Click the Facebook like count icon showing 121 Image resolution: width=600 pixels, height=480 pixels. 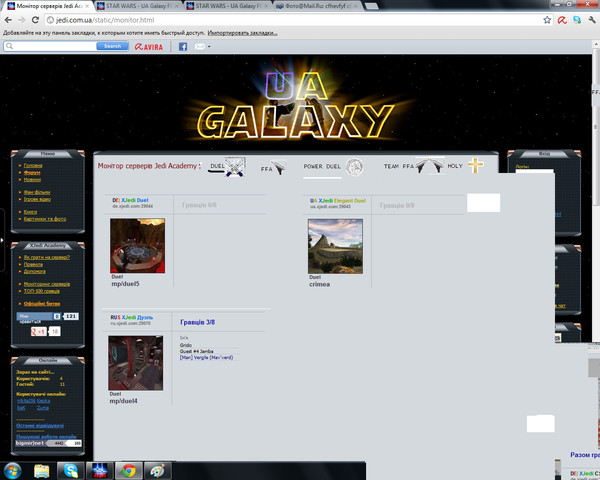click(x=70, y=317)
